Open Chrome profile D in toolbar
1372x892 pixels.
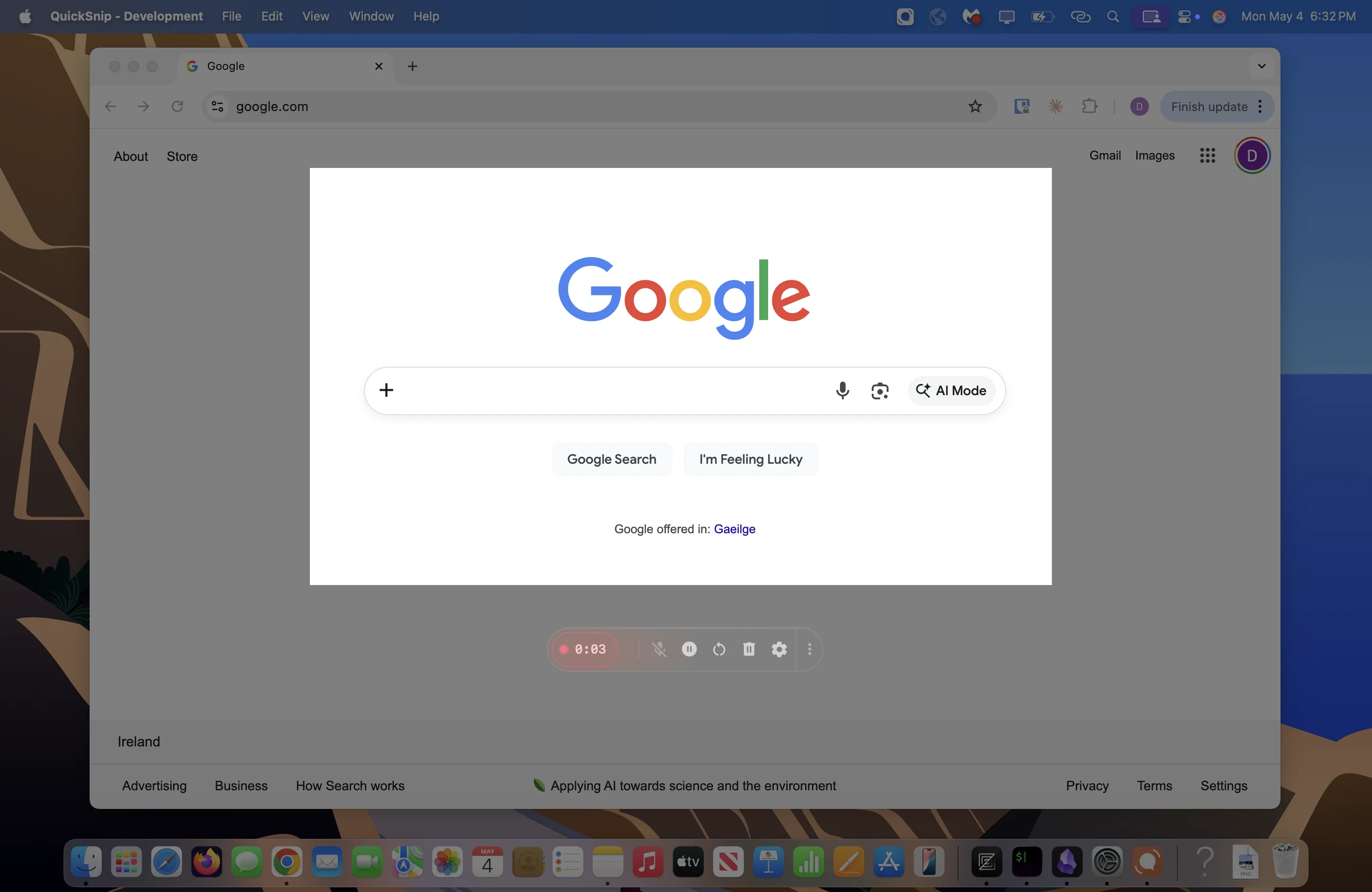point(1139,107)
